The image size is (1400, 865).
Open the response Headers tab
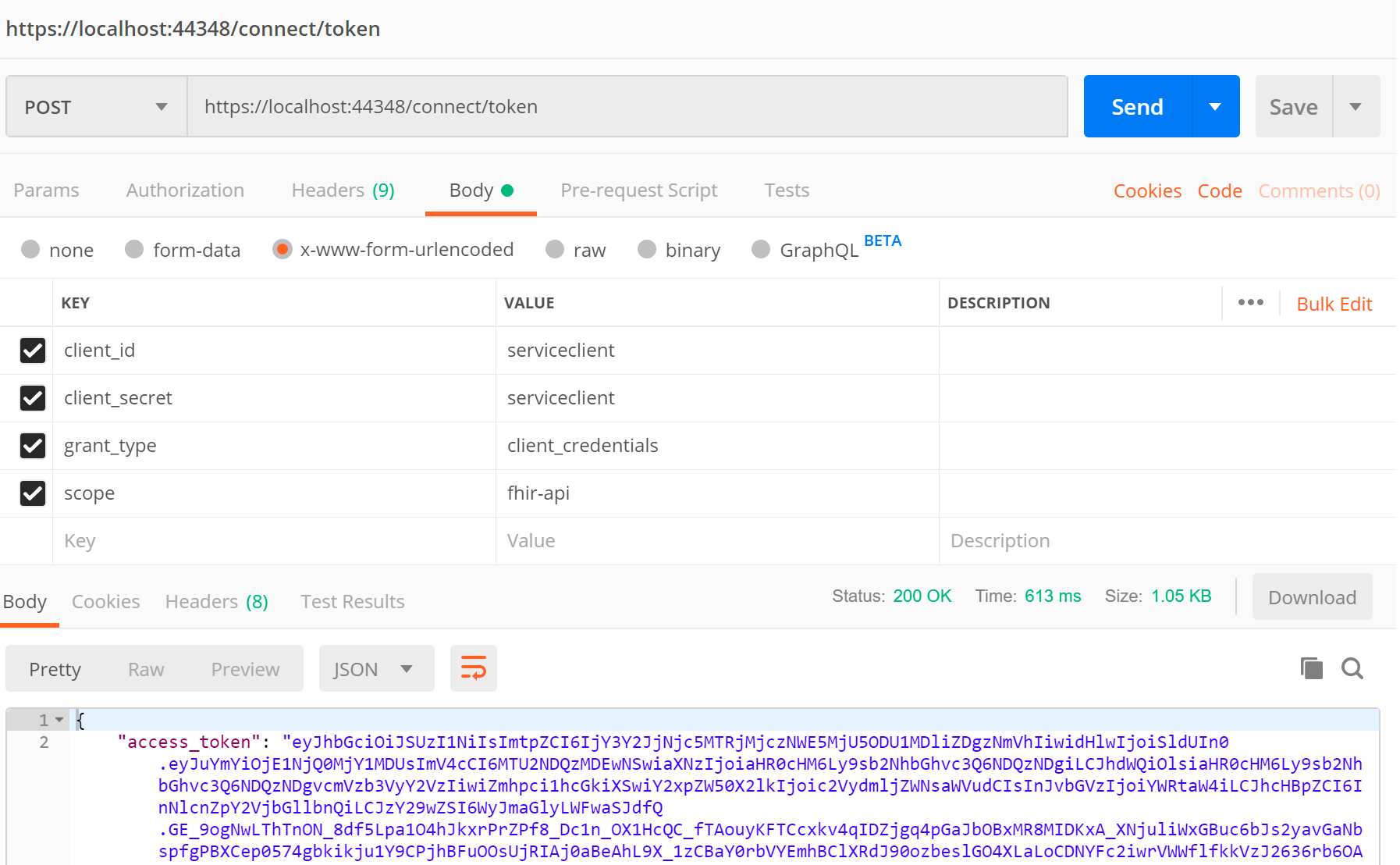[216, 601]
